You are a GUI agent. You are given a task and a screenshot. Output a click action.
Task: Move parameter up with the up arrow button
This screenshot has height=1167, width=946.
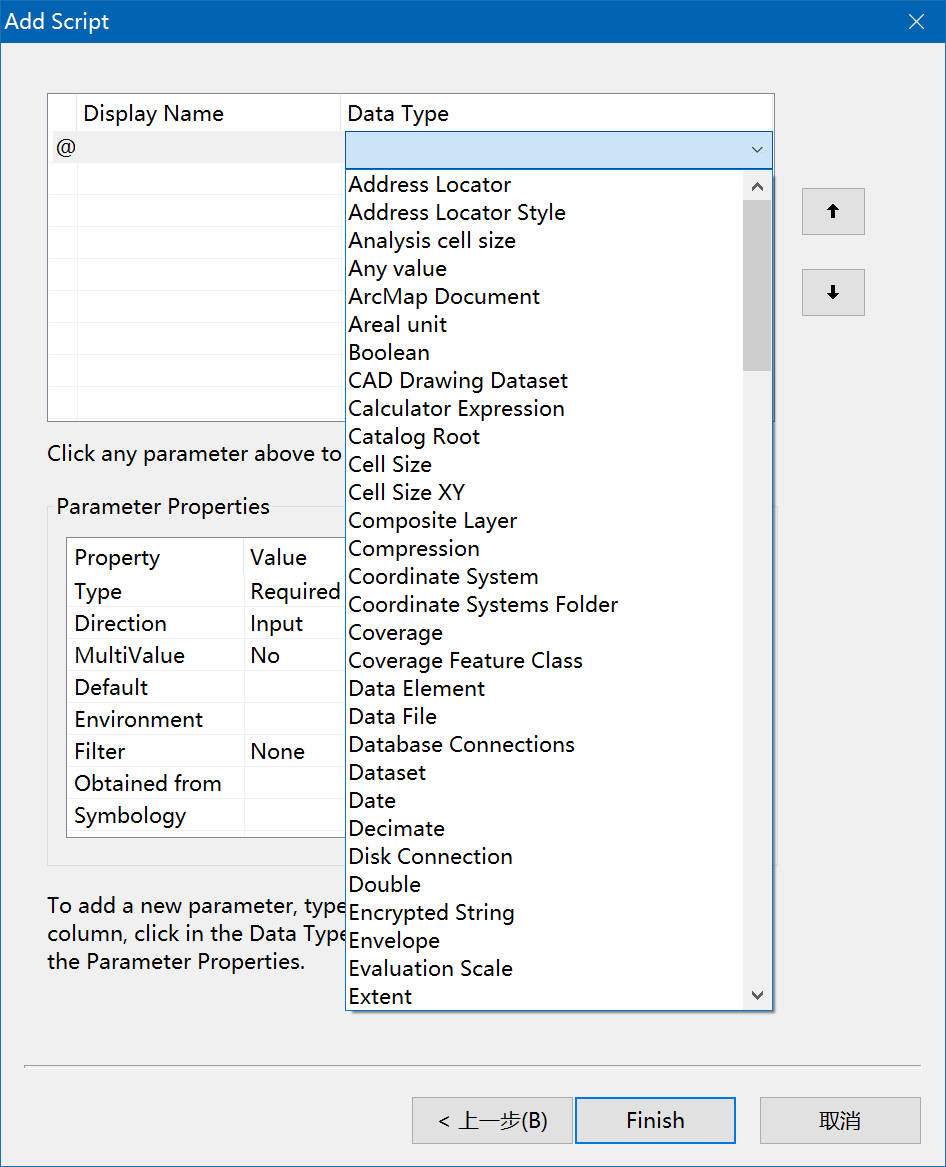coord(833,211)
